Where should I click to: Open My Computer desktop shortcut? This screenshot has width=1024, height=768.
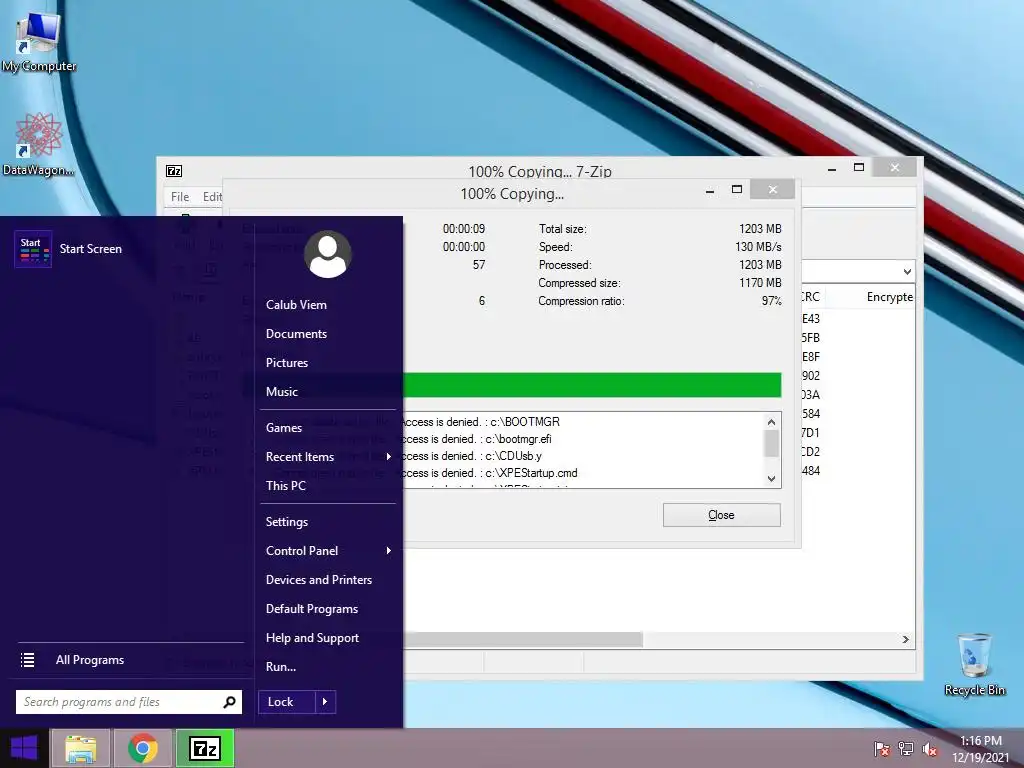(39, 41)
